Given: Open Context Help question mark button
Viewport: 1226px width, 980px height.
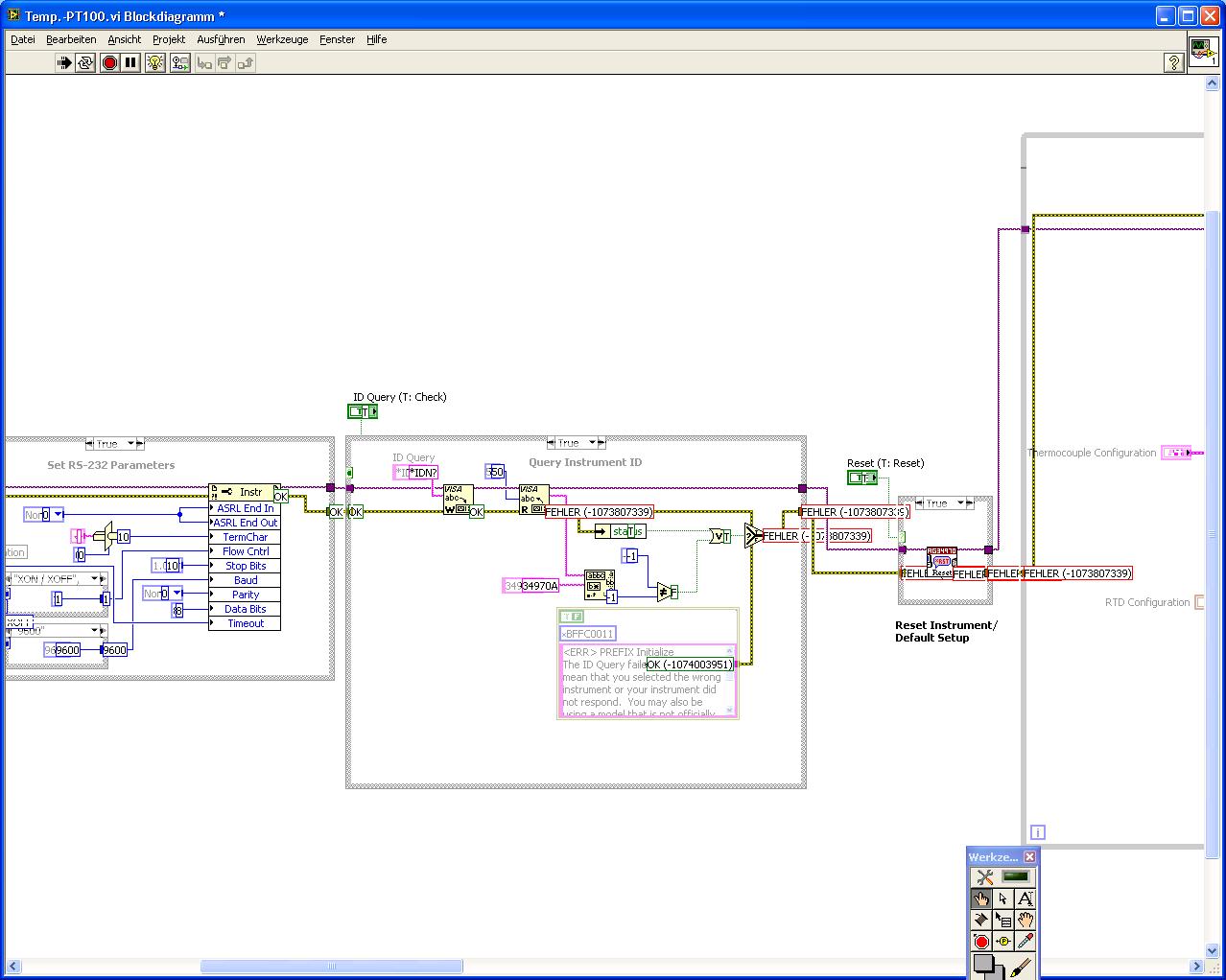Looking at the screenshot, I should click(1173, 63).
